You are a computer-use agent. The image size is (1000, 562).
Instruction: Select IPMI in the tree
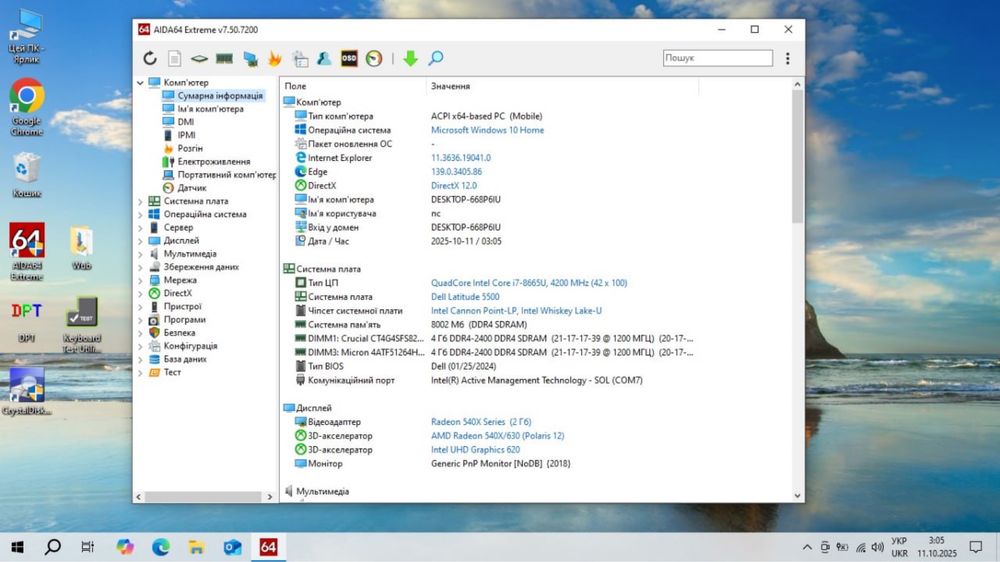pos(186,135)
